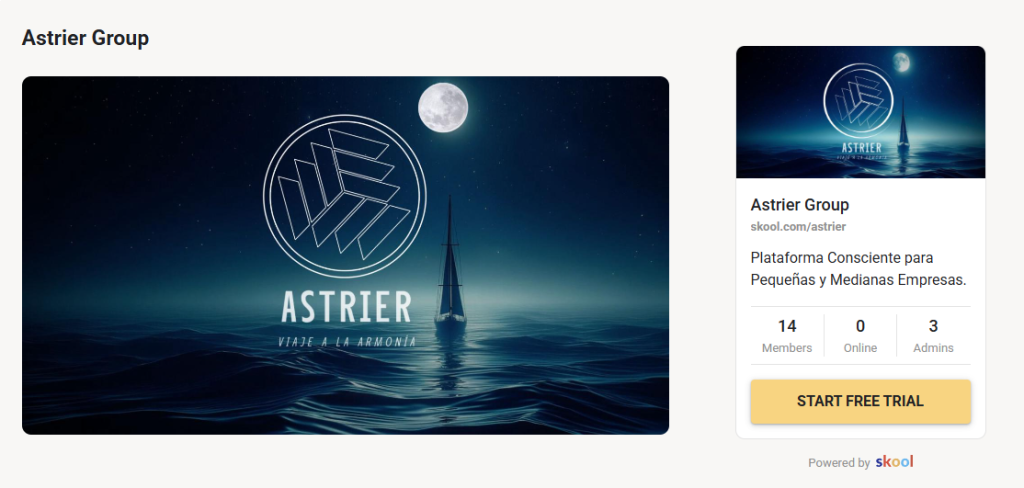Click the Viaje a la Armonía tagline
Viewport: 1024px width, 488px height.
pyautogui.click(x=347, y=341)
